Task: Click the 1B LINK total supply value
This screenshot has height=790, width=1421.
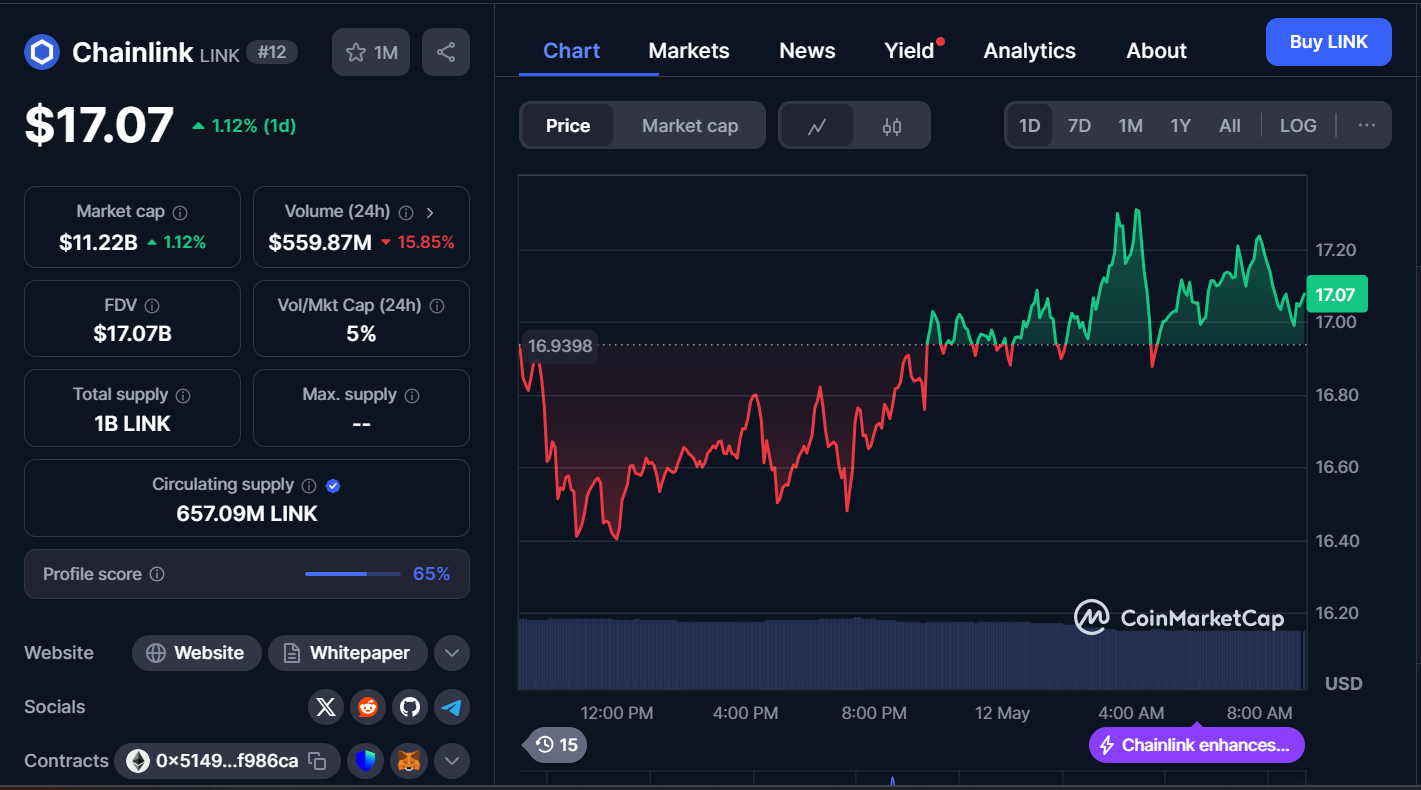Action: [x=132, y=424]
